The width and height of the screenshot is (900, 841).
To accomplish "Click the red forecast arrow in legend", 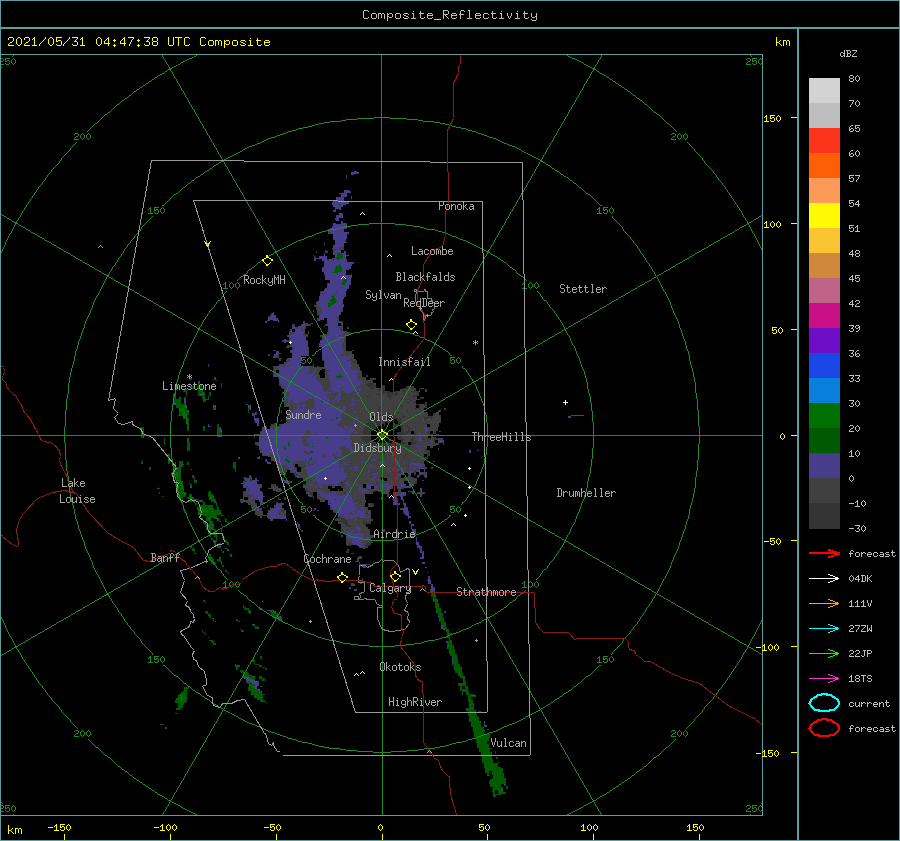I will [x=824, y=553].
